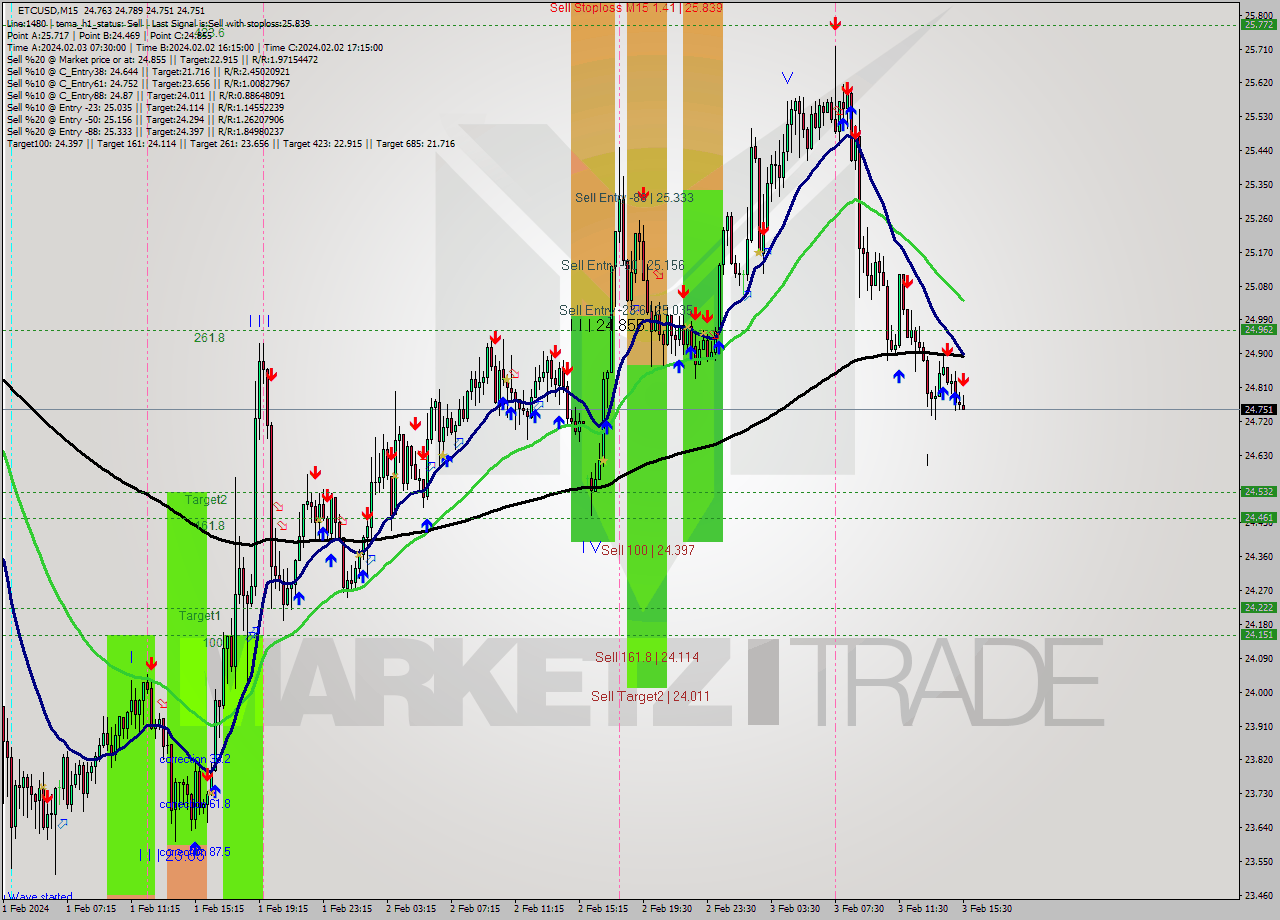Select the Target1 label on green zone
The width and height of the screenshot is (1280, 920).
pos(200,616)
